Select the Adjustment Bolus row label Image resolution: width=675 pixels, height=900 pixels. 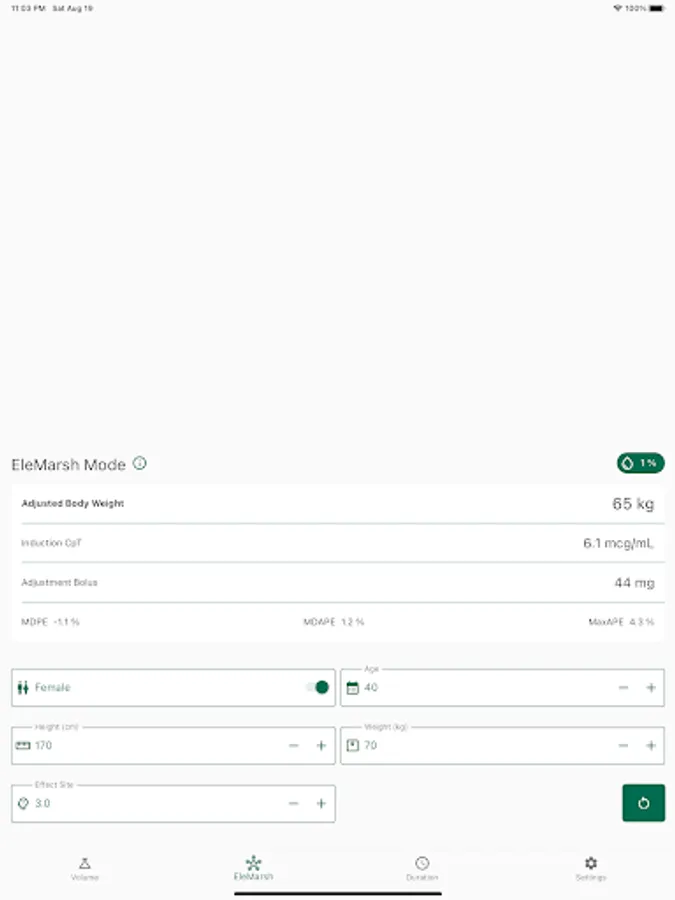pos(59,583)
